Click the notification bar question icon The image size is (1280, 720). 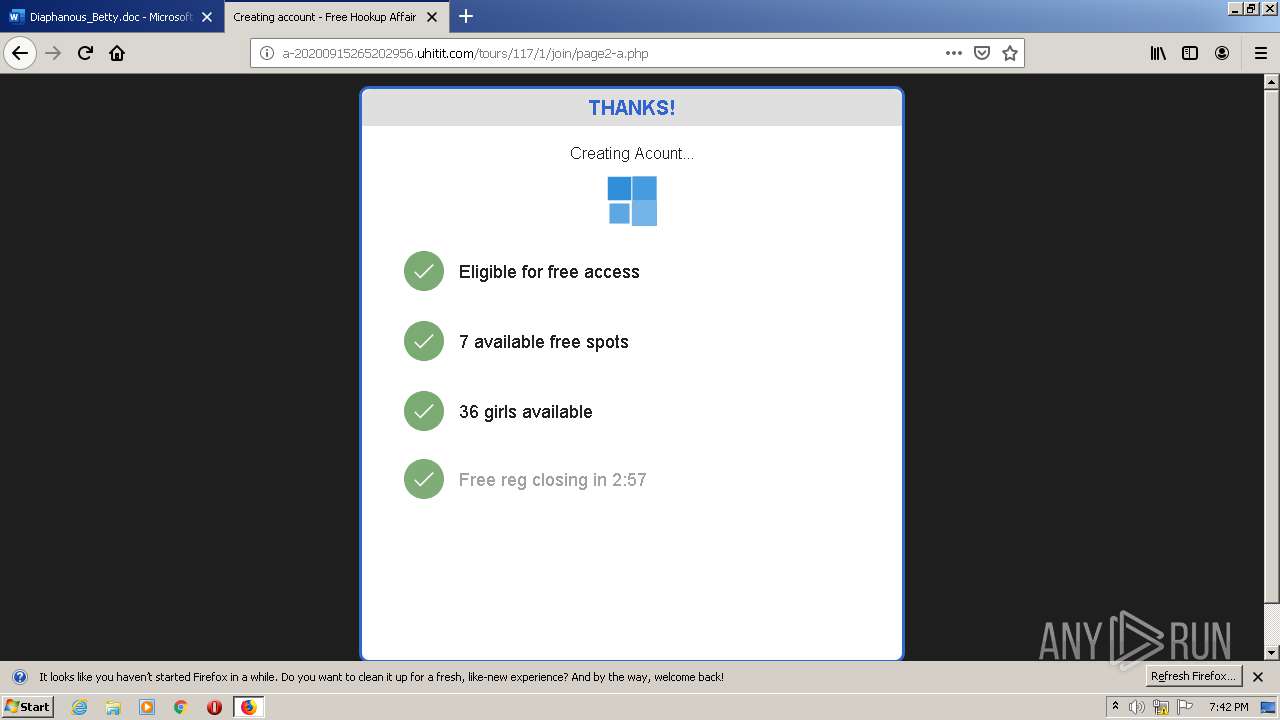19,677
